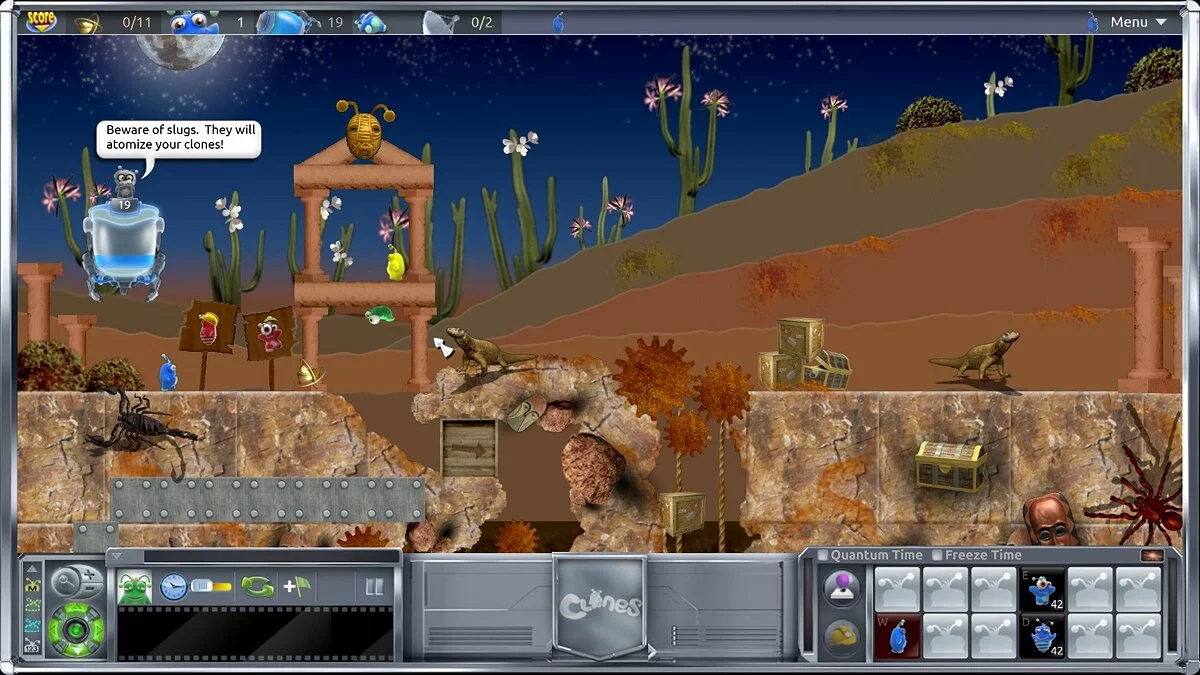The image size is (1200, 675).
Task: Click the clone pod icon showing 19
Action: pos(288,22)
